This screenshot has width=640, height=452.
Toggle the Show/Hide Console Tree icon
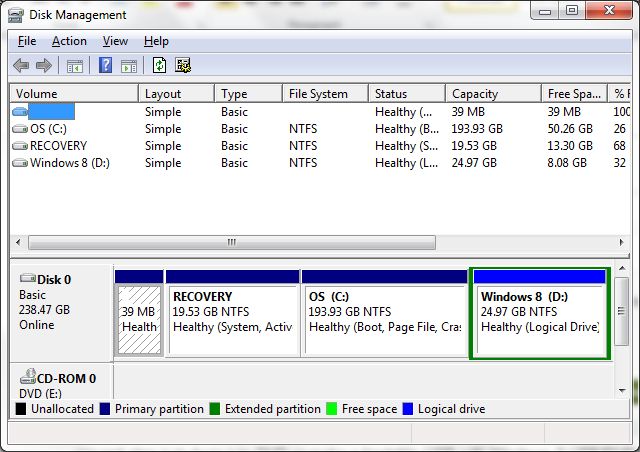point(74,66)
